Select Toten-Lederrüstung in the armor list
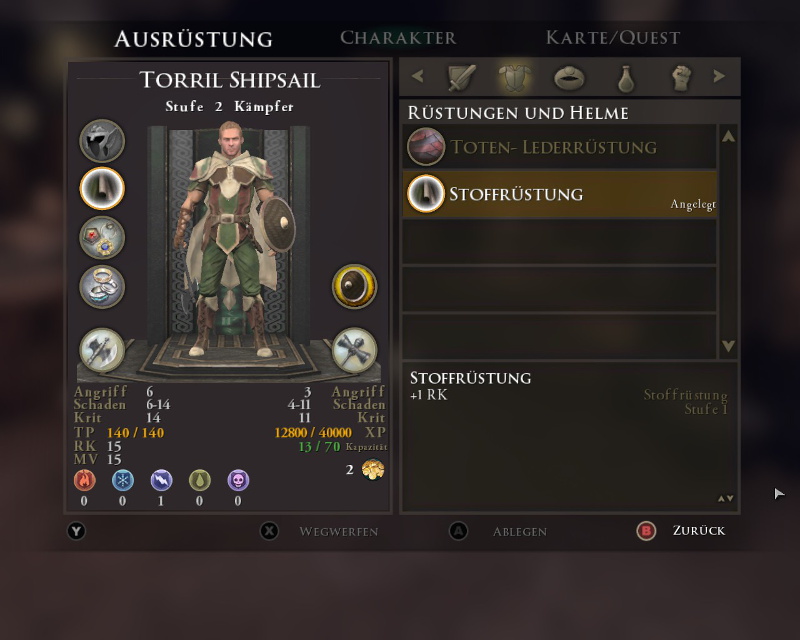The image size is (800, 640). [x=560, y=146]
